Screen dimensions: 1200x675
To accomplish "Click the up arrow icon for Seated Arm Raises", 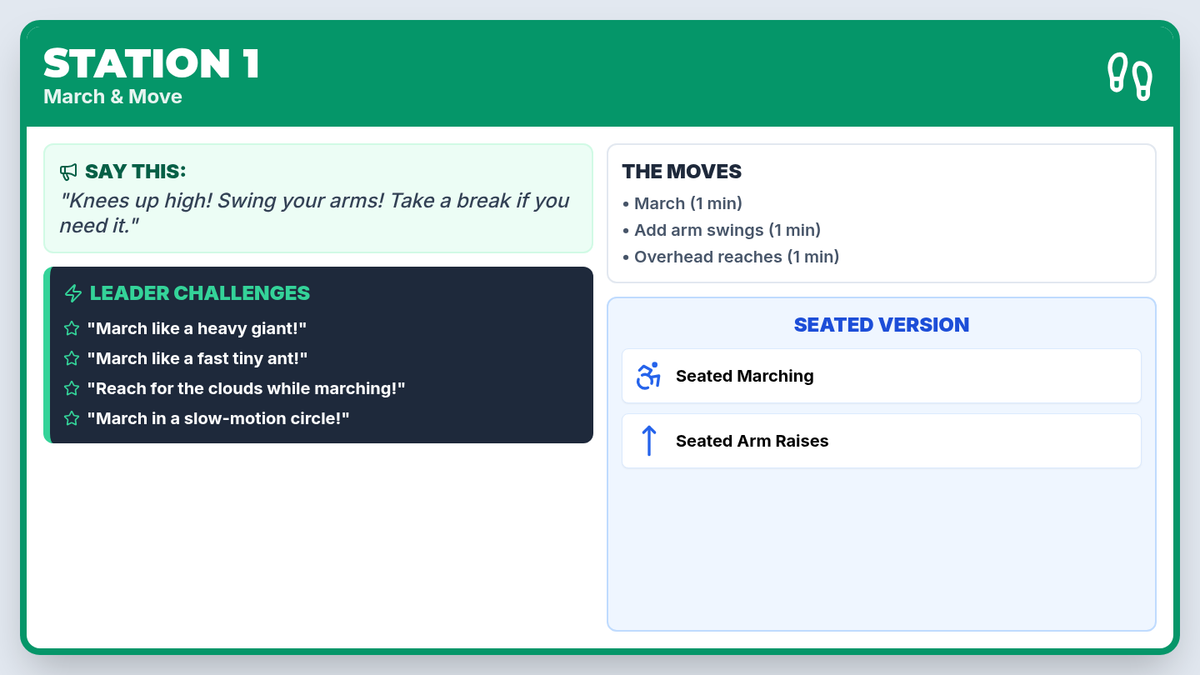I will coord(649,441).
